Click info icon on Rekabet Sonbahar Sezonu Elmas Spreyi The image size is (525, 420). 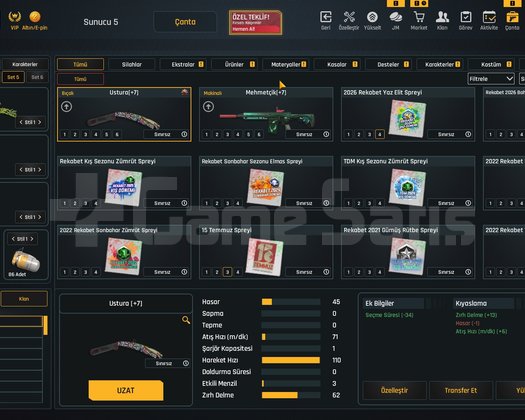[x=326, y=203]
